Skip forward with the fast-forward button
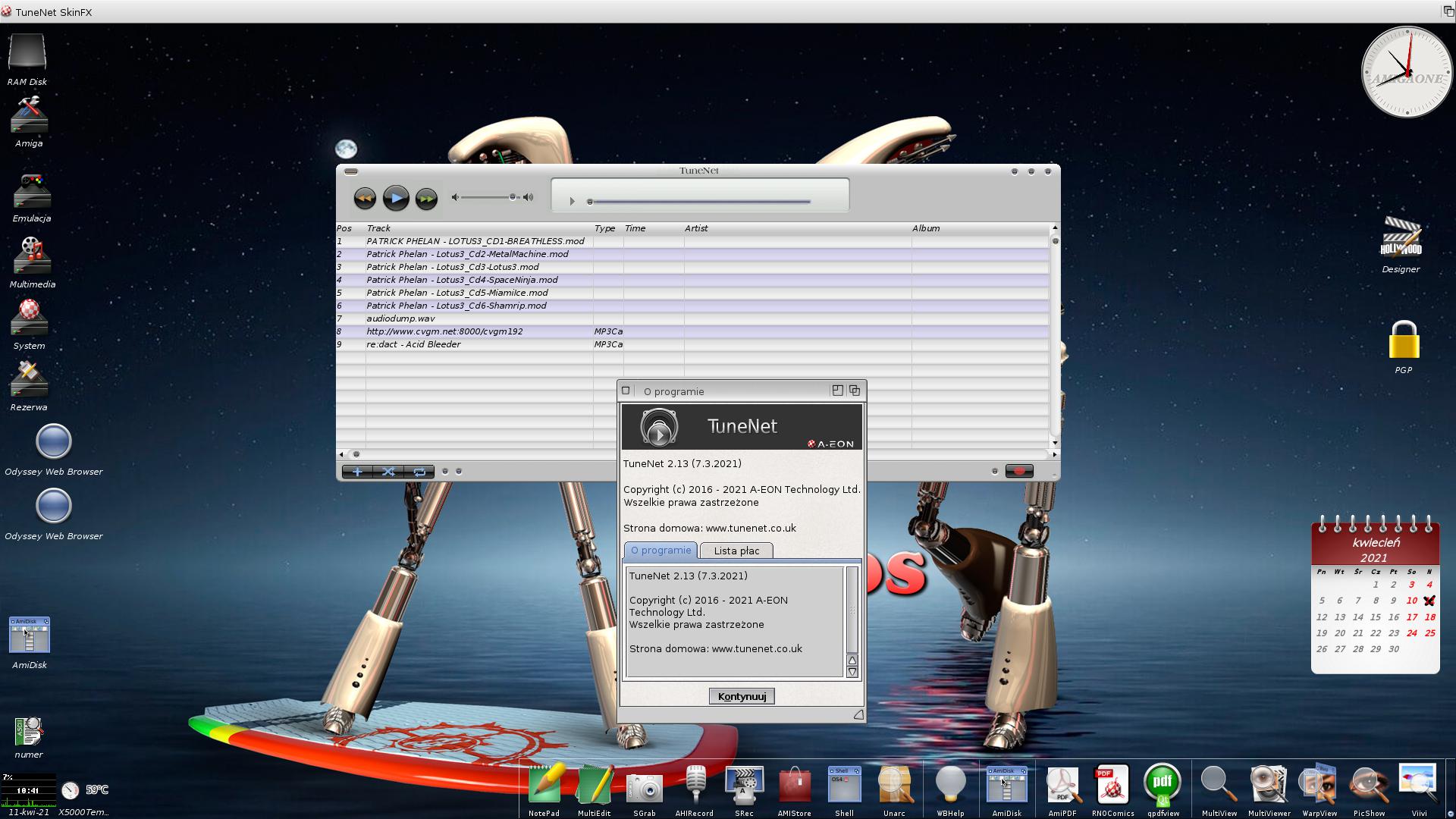The image size is (1456, 819). 426,199
